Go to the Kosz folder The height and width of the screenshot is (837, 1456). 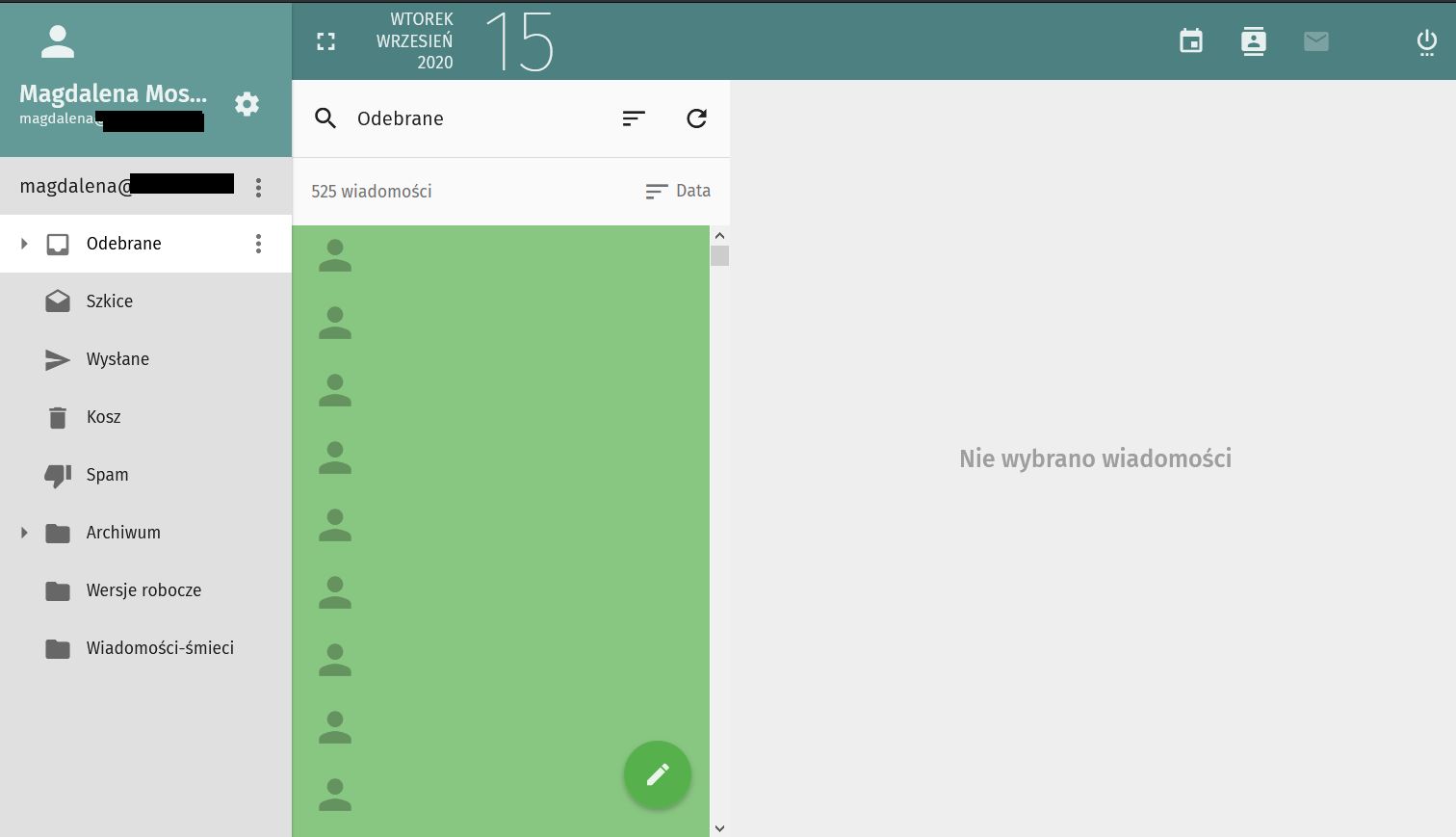click(x=103, y=417)
